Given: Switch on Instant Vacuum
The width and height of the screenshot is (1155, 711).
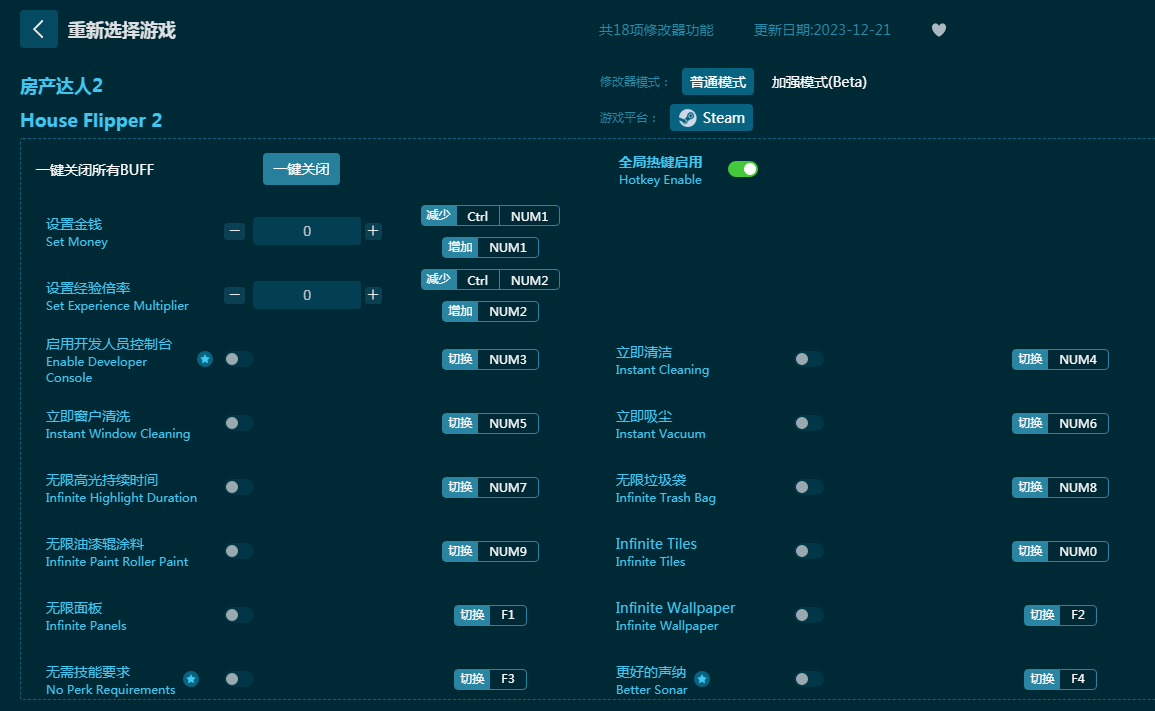Looking at the screenshot, I should pos(809,423).
